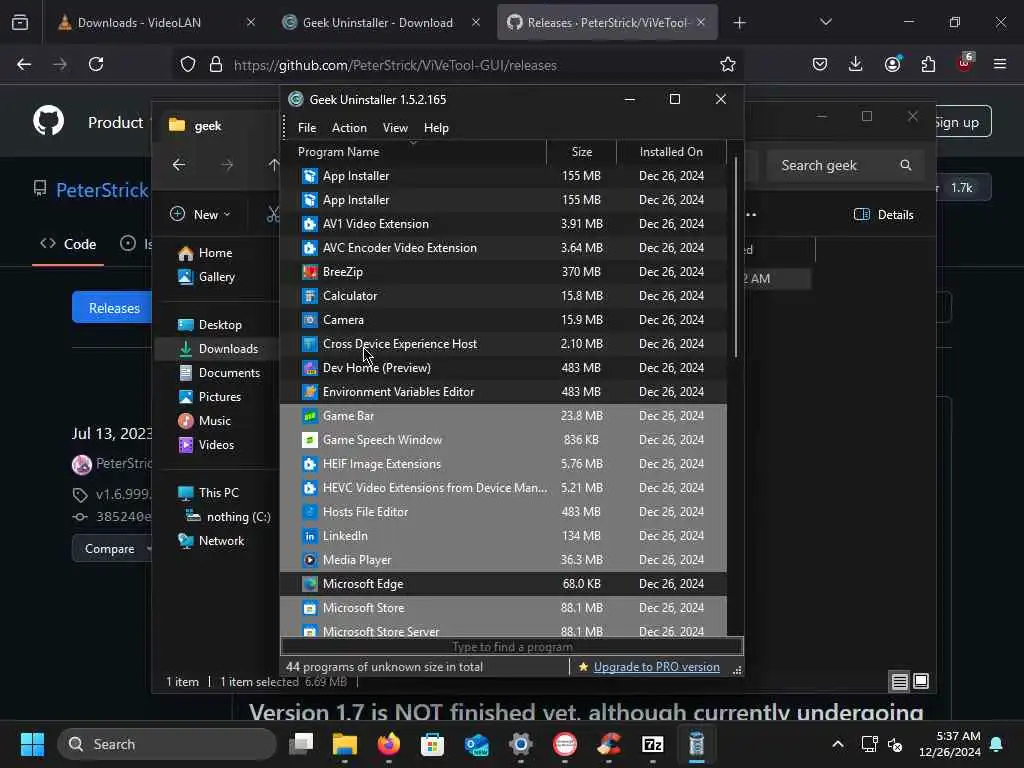The height and width of the screenshot is (768, 1024).
Task: Select the HEIF Image Extensions row
Action: [x=503, y=464]
